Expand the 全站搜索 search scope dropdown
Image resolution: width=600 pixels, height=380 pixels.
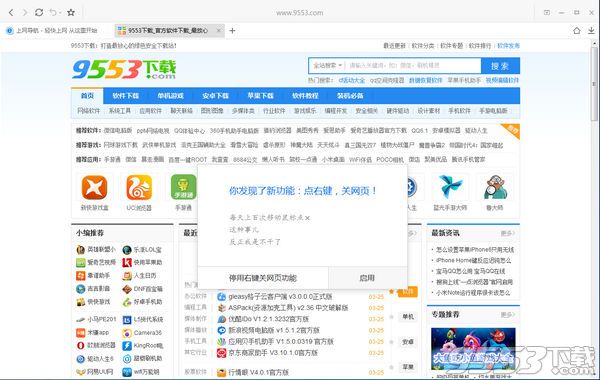pos(327,65)
